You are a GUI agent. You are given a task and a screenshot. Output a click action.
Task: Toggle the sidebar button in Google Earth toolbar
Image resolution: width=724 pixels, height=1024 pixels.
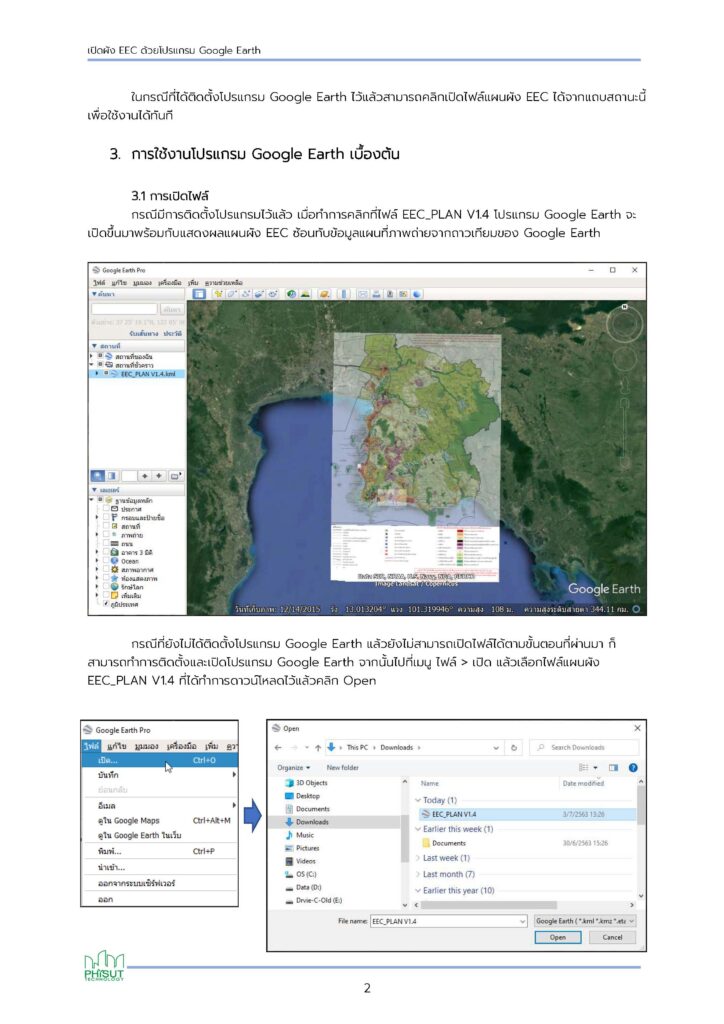[200, 294]
